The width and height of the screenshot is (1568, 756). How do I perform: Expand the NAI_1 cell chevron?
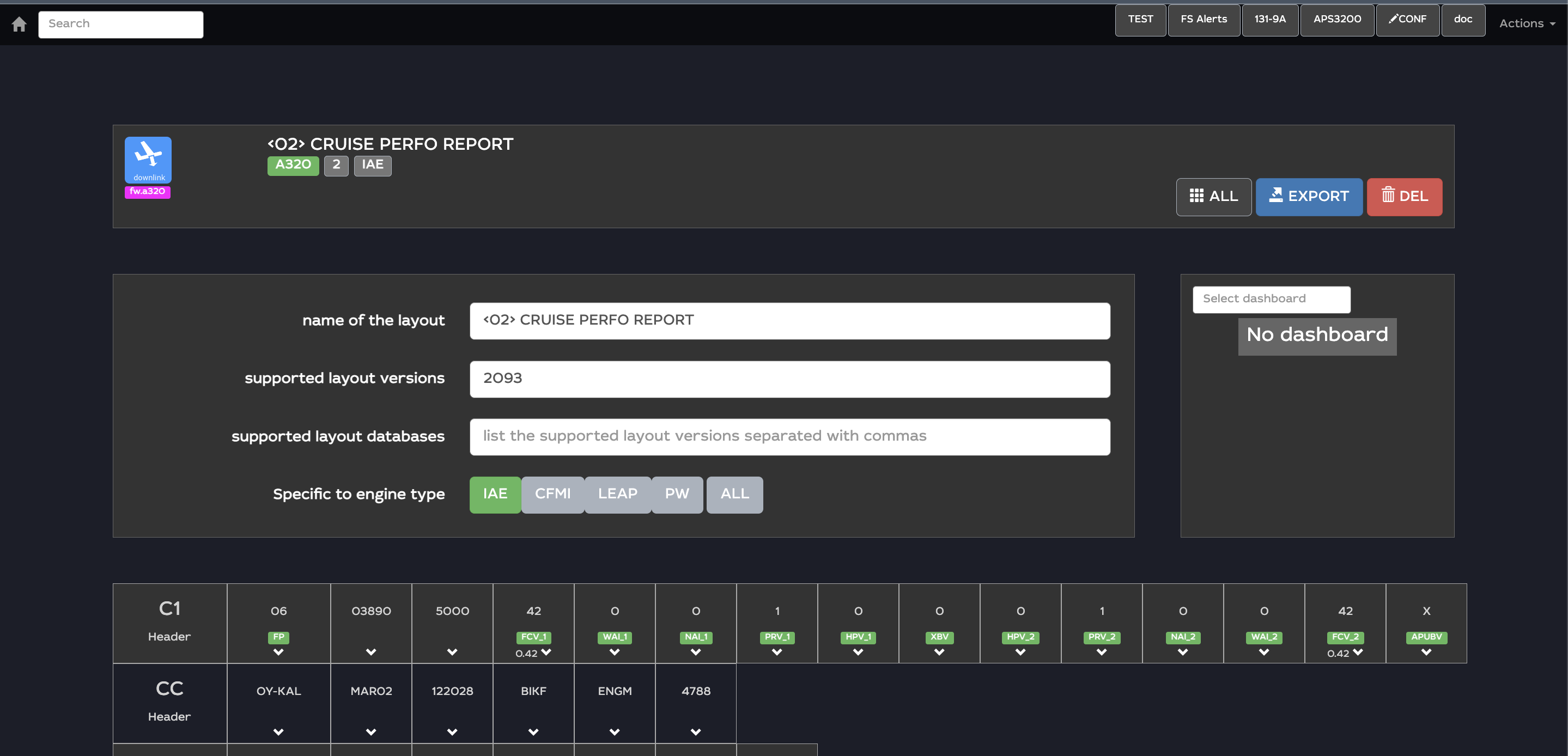(695, 652)
